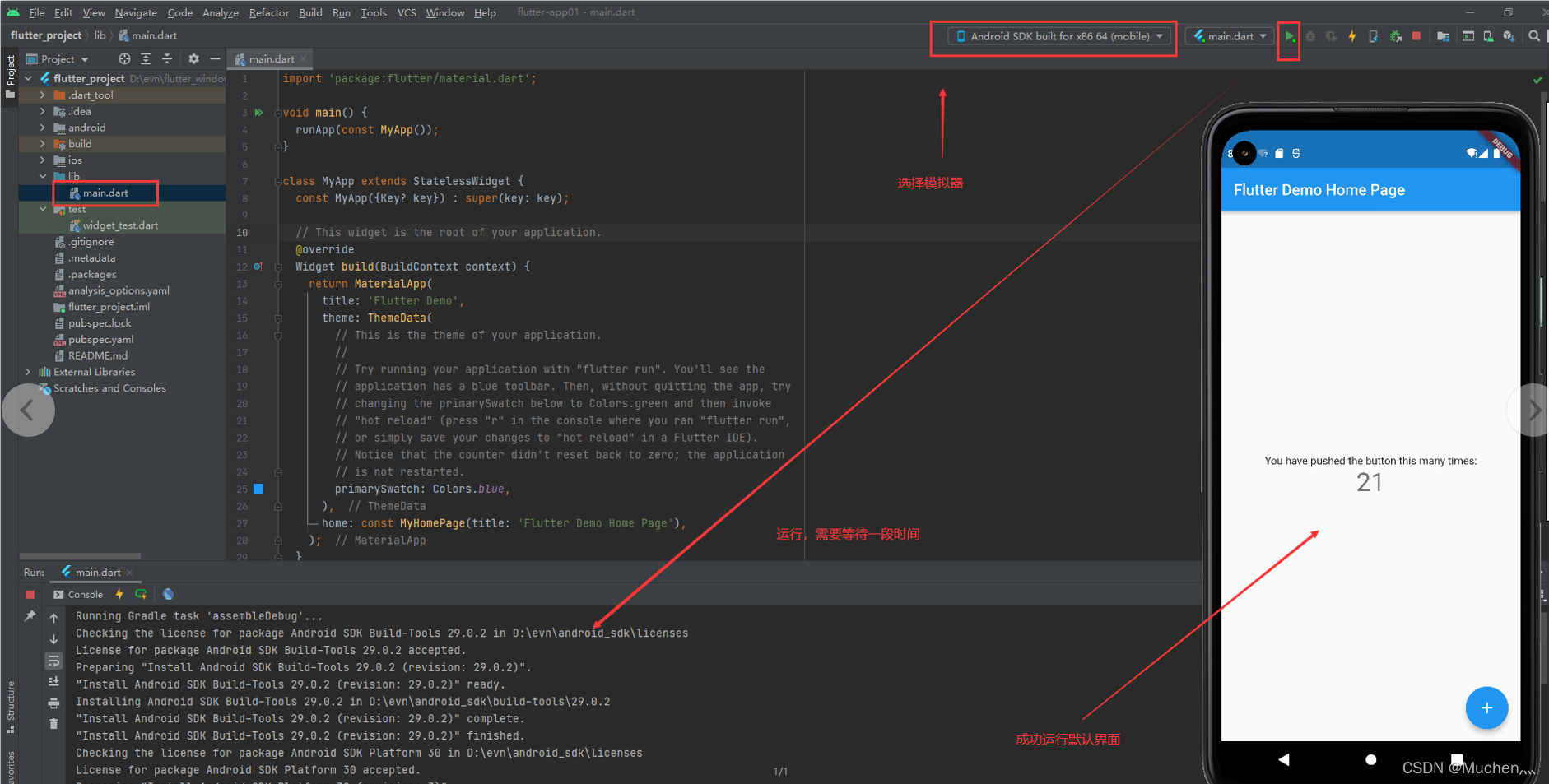
Task: Open Device File Explorer folder icon in toolbar
Action: 1443,37
